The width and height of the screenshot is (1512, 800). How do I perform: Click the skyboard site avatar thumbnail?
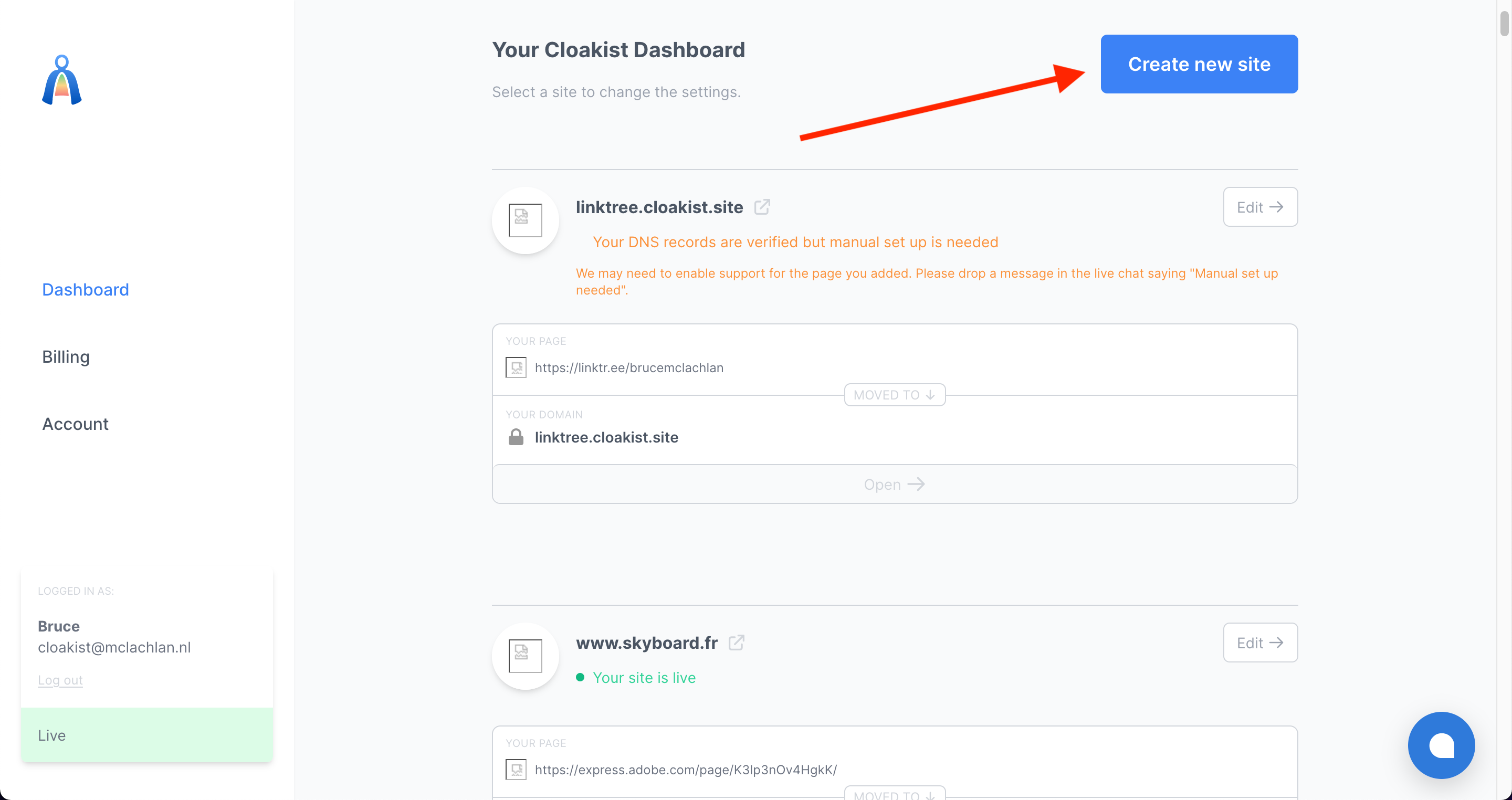coord(525,656)
